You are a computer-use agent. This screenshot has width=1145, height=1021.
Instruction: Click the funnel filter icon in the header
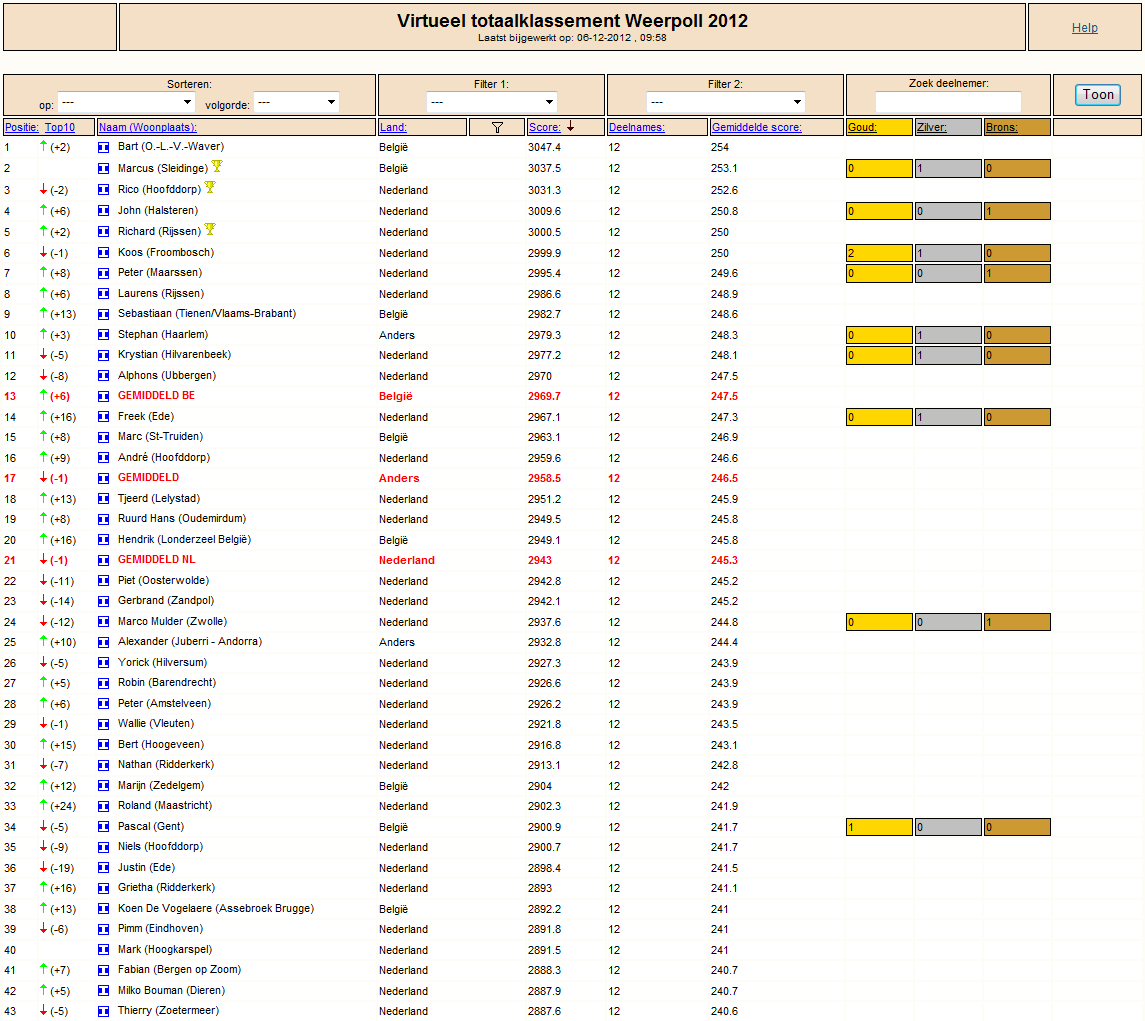pos(497,127)
